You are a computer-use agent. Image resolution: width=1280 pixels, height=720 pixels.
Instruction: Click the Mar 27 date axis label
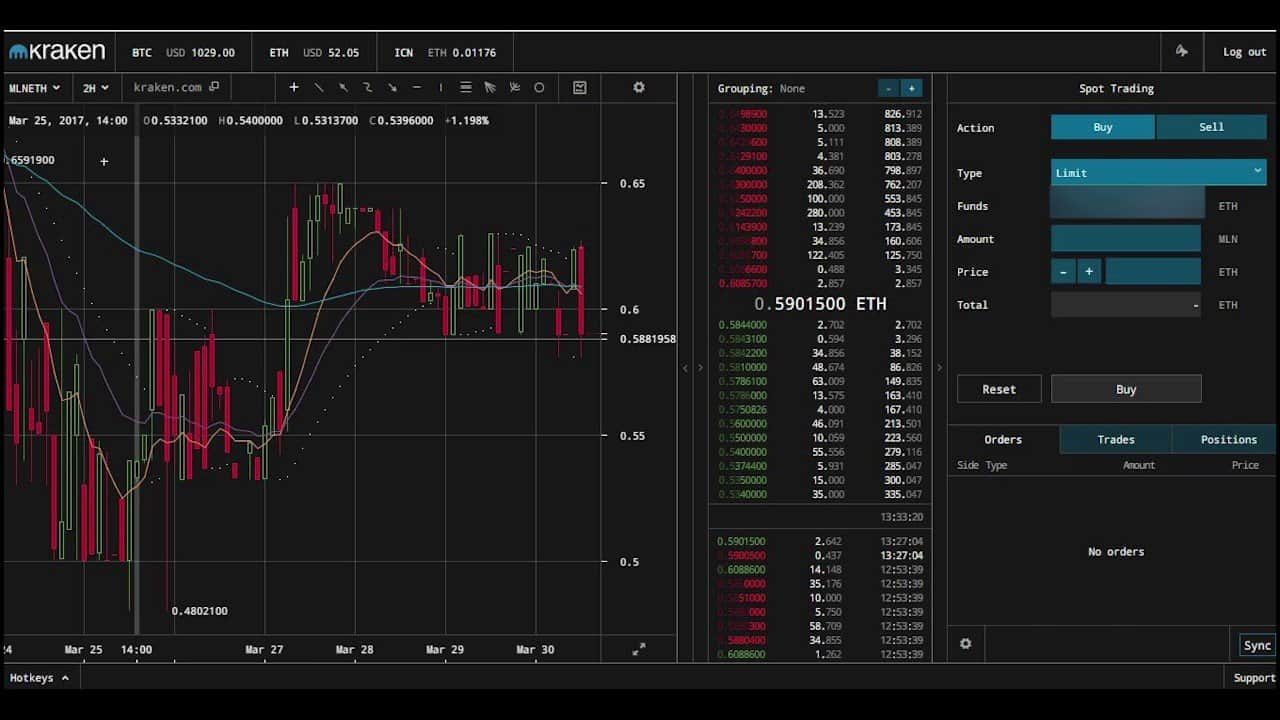[264, 649]
